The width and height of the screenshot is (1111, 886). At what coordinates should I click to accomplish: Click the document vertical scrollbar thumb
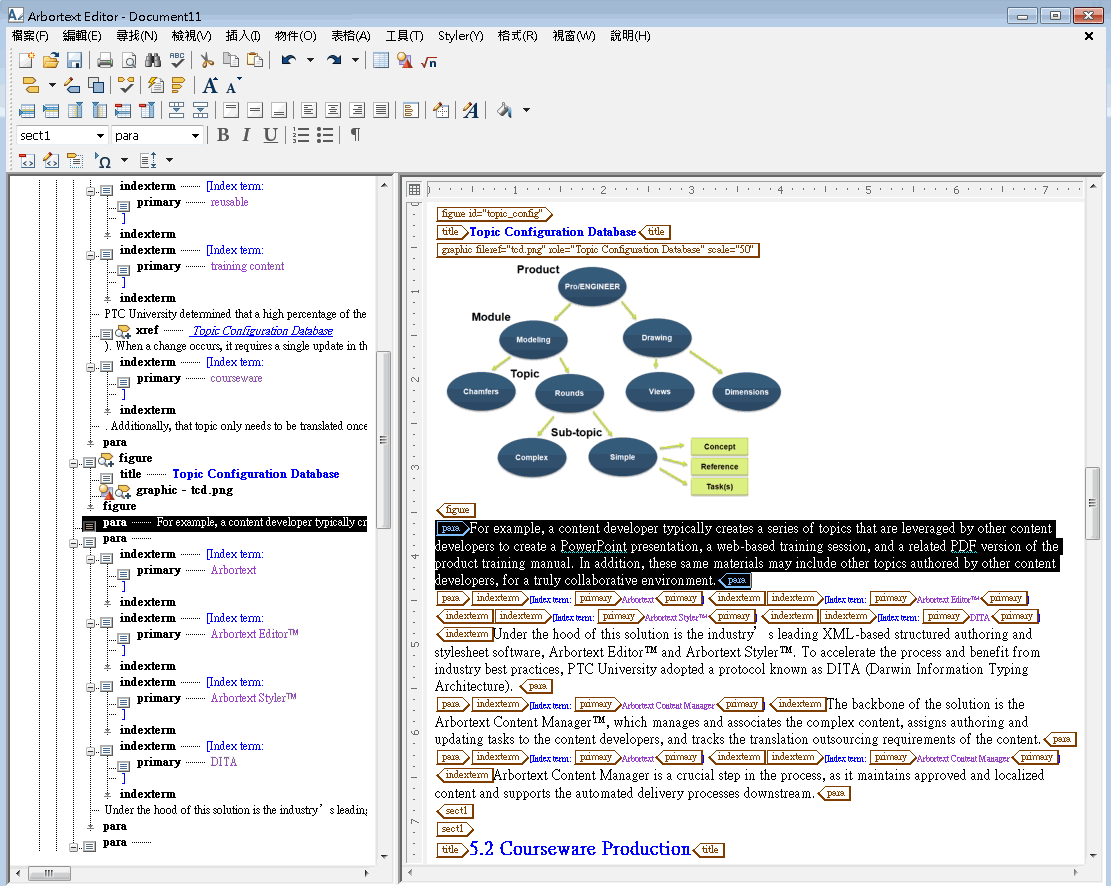tap(1092, 503)
